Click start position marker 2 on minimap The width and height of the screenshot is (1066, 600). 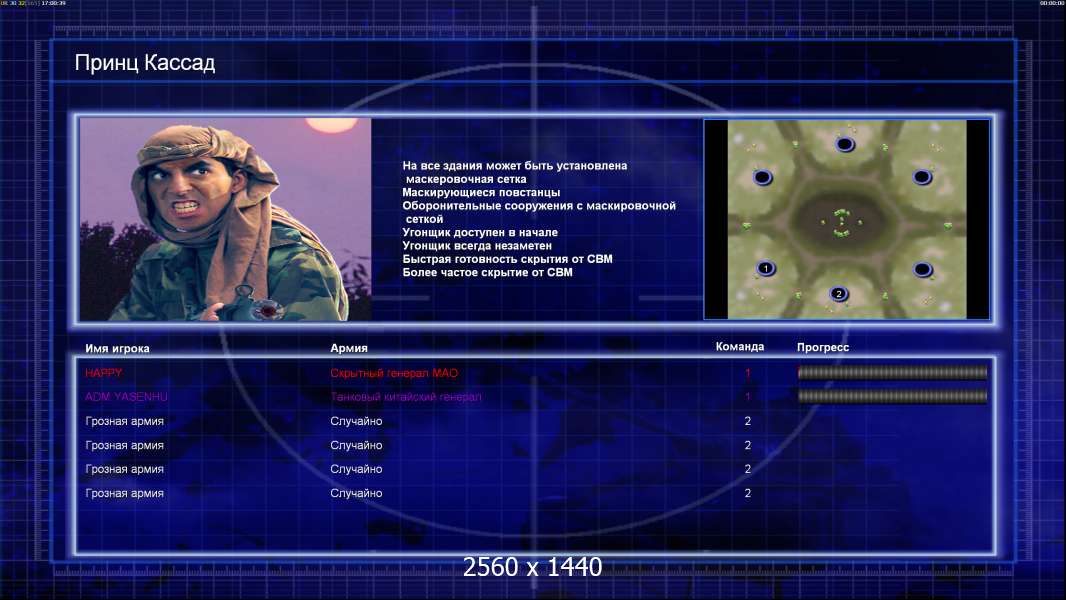point(839,294)
